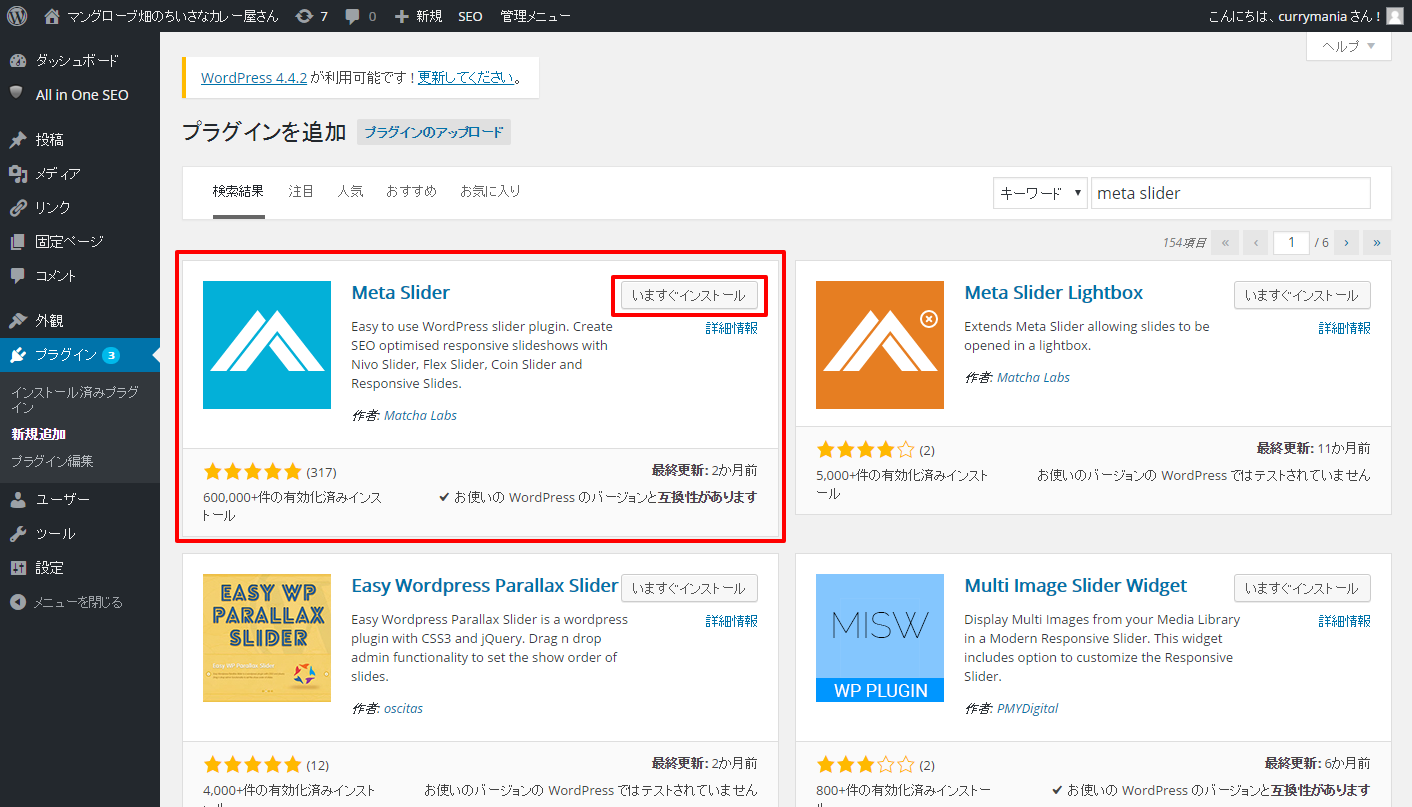Select 新規追加 submenu item

pos(39,434)
